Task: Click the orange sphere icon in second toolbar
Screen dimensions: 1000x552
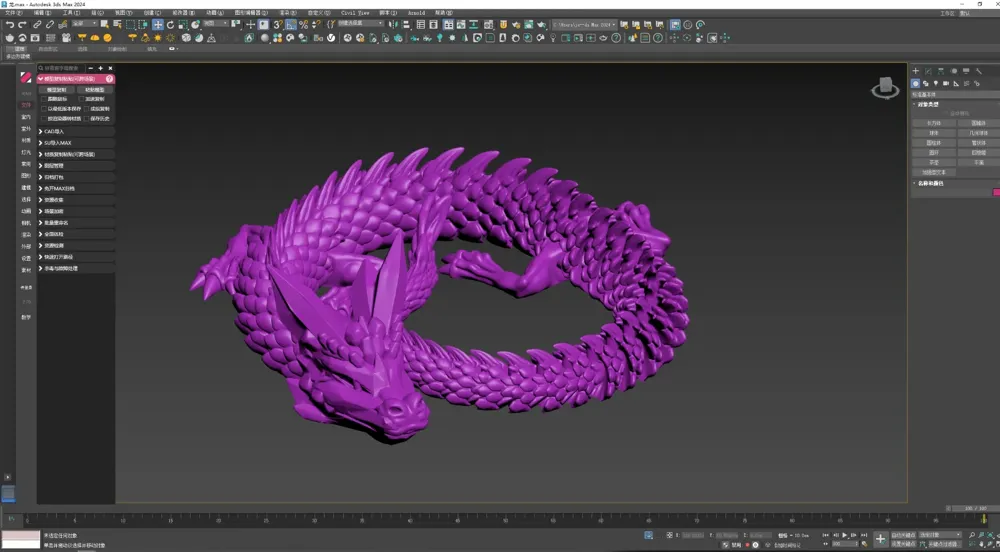Action: pyautogui.click(x=107, y=38)
